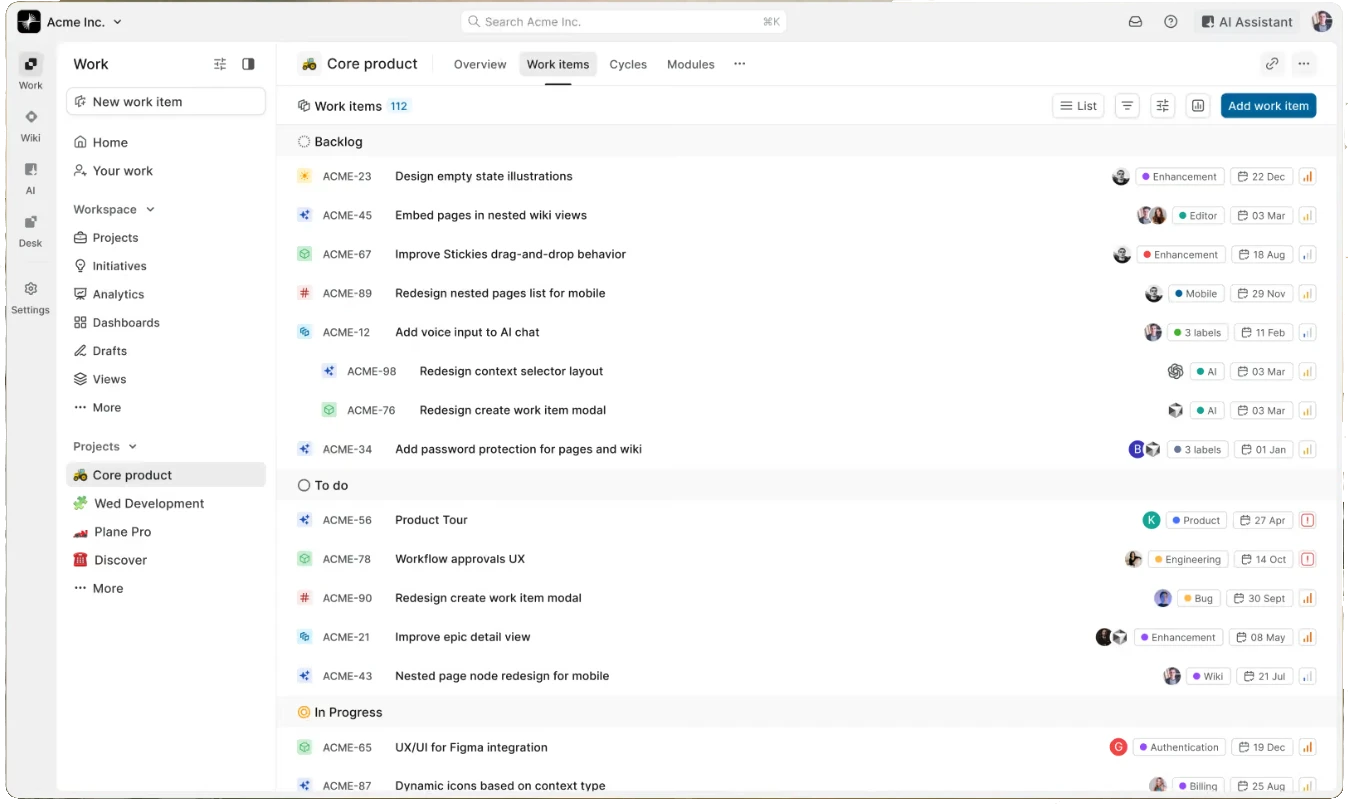Screen dimensions: 1348x804
Task: Focus the Search Acme Inc. field
Action: click(624, 22)
